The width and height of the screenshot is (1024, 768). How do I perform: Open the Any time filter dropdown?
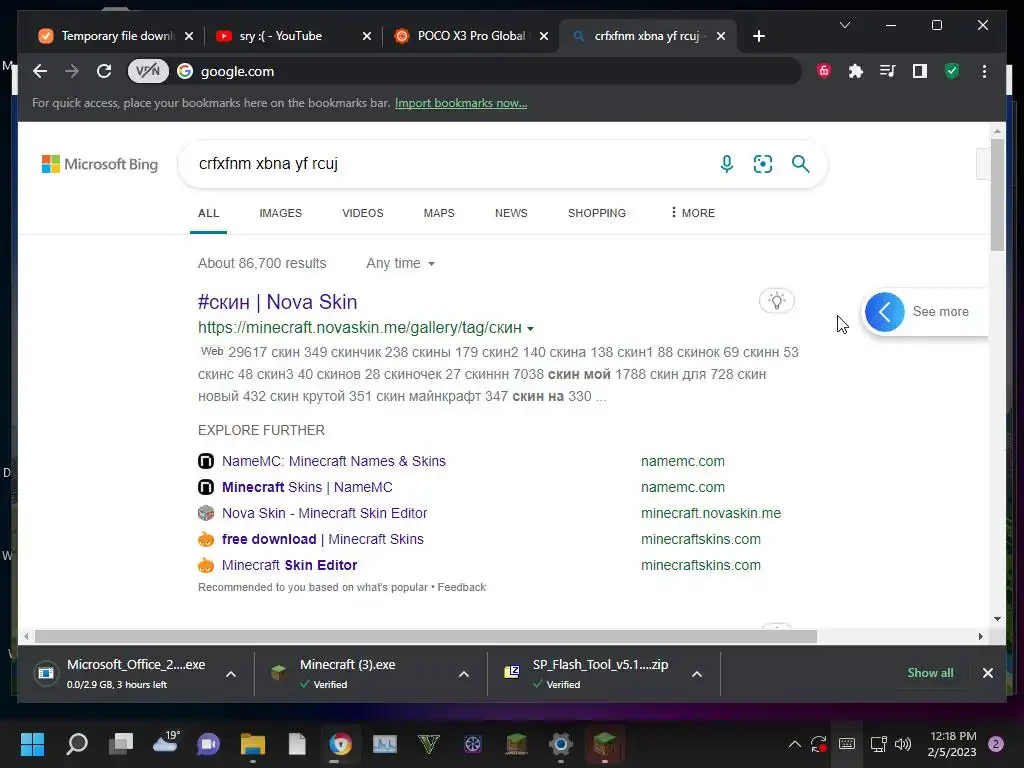point(400,263)
